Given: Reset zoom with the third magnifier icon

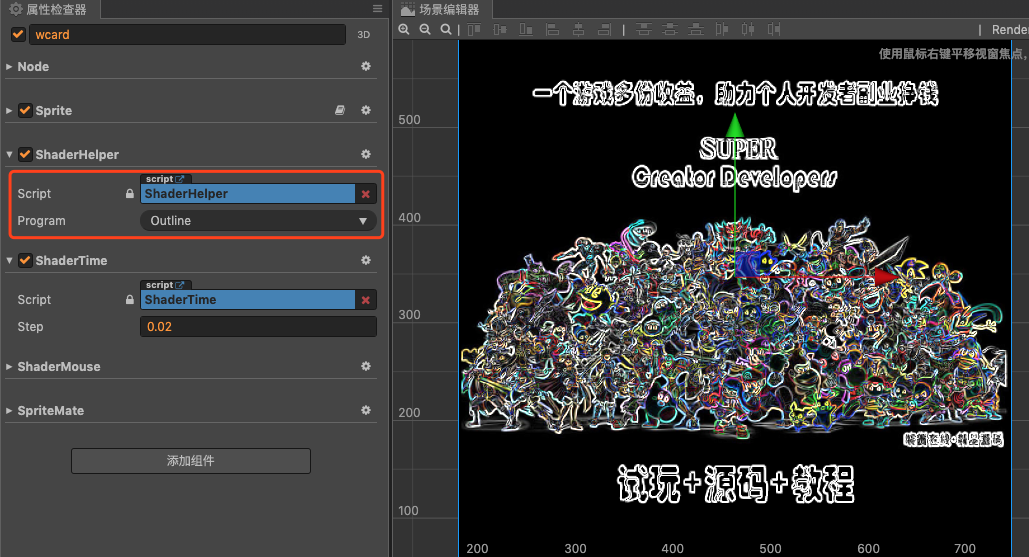Looking at the screenshot, I should (445, 30).
